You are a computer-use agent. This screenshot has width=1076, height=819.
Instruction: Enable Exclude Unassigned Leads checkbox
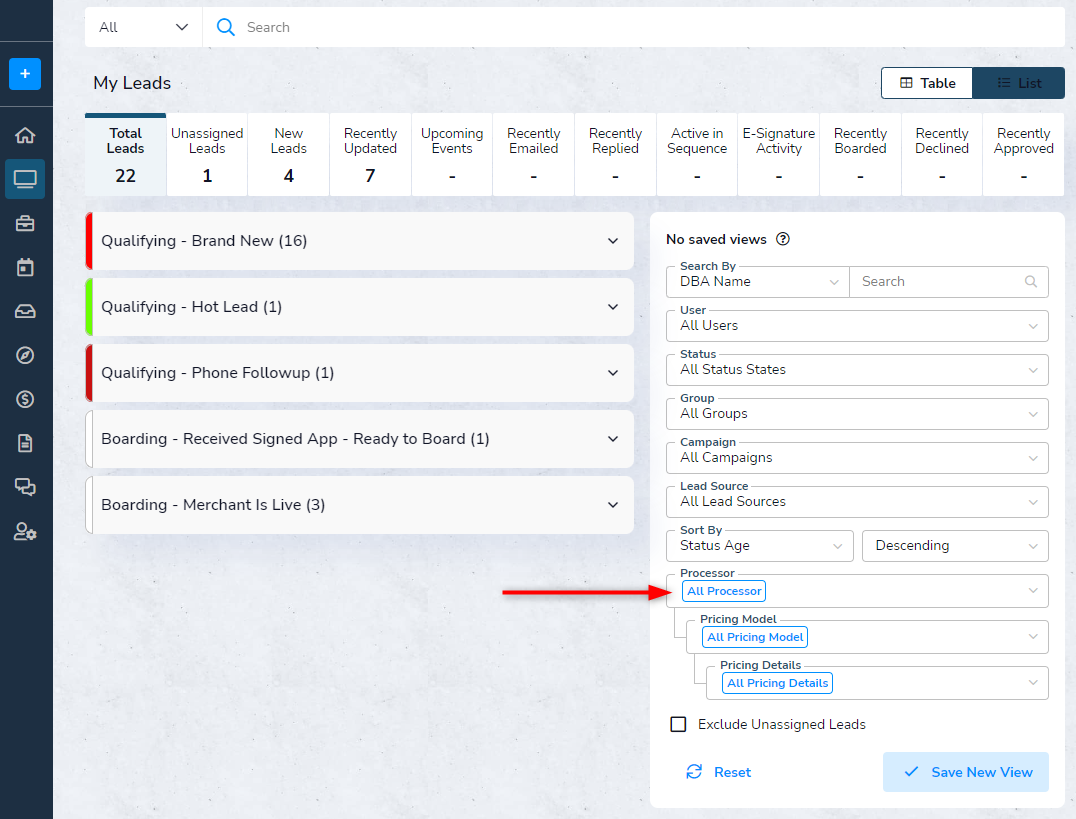pyautogui.click(x=678, y=724)
